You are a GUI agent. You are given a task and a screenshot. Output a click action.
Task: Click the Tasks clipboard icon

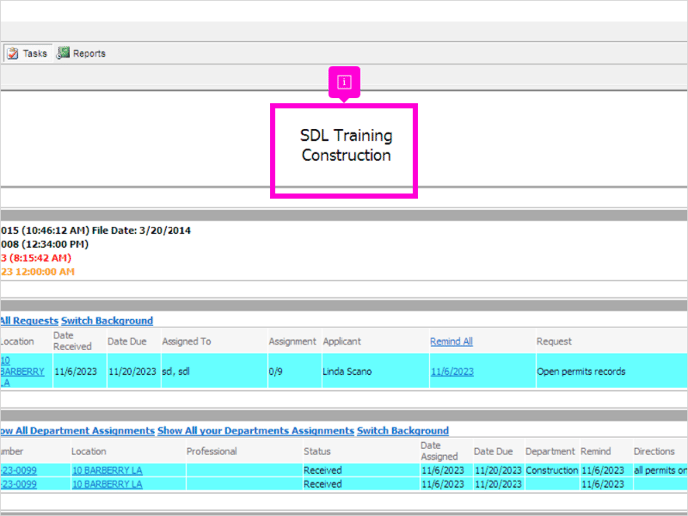click(13, 53)
